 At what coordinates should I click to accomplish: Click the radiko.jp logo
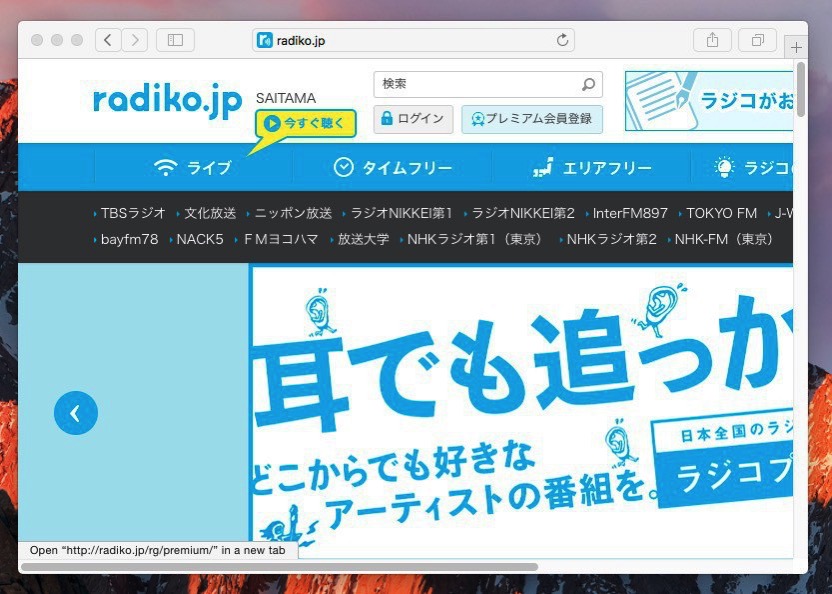(167, 100)
